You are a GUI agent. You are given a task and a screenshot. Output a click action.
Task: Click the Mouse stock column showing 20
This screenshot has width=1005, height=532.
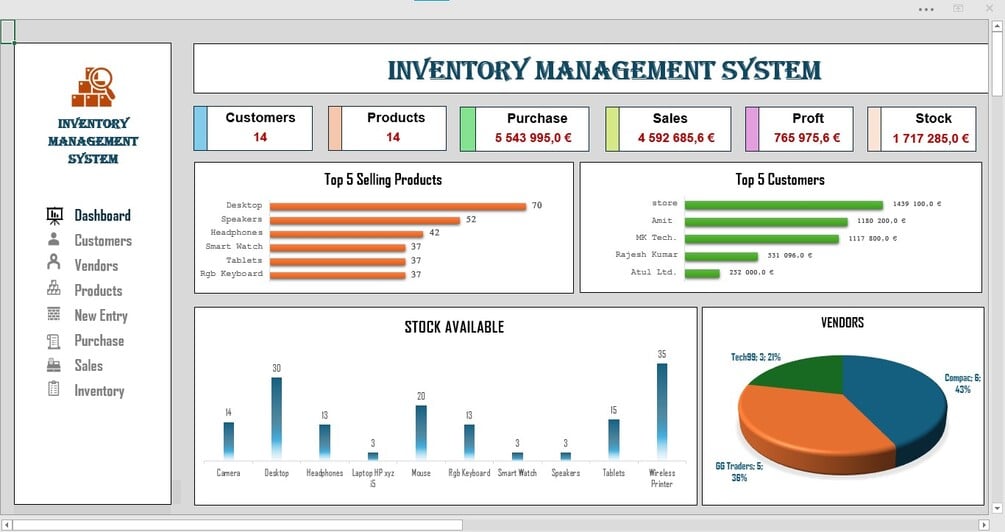(x=420, y=433)
